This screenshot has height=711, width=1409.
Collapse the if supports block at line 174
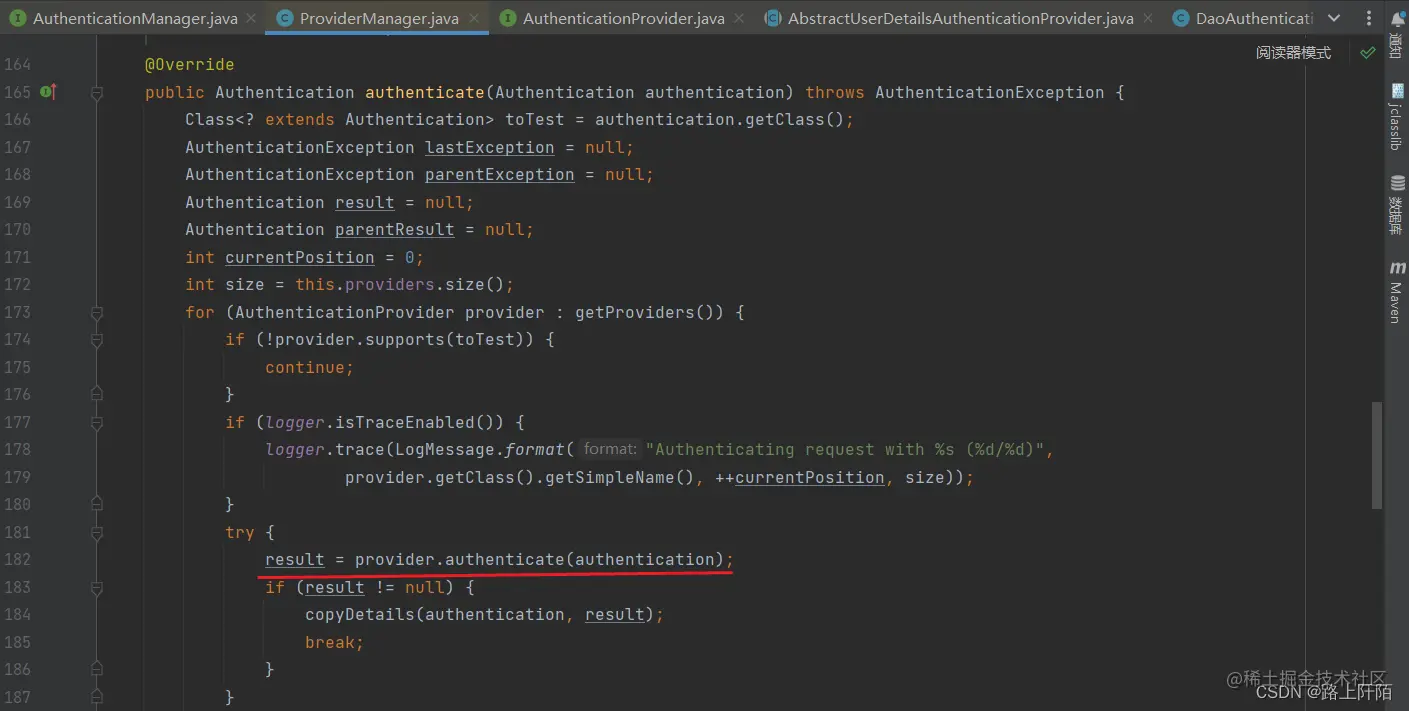coord(97,340)
